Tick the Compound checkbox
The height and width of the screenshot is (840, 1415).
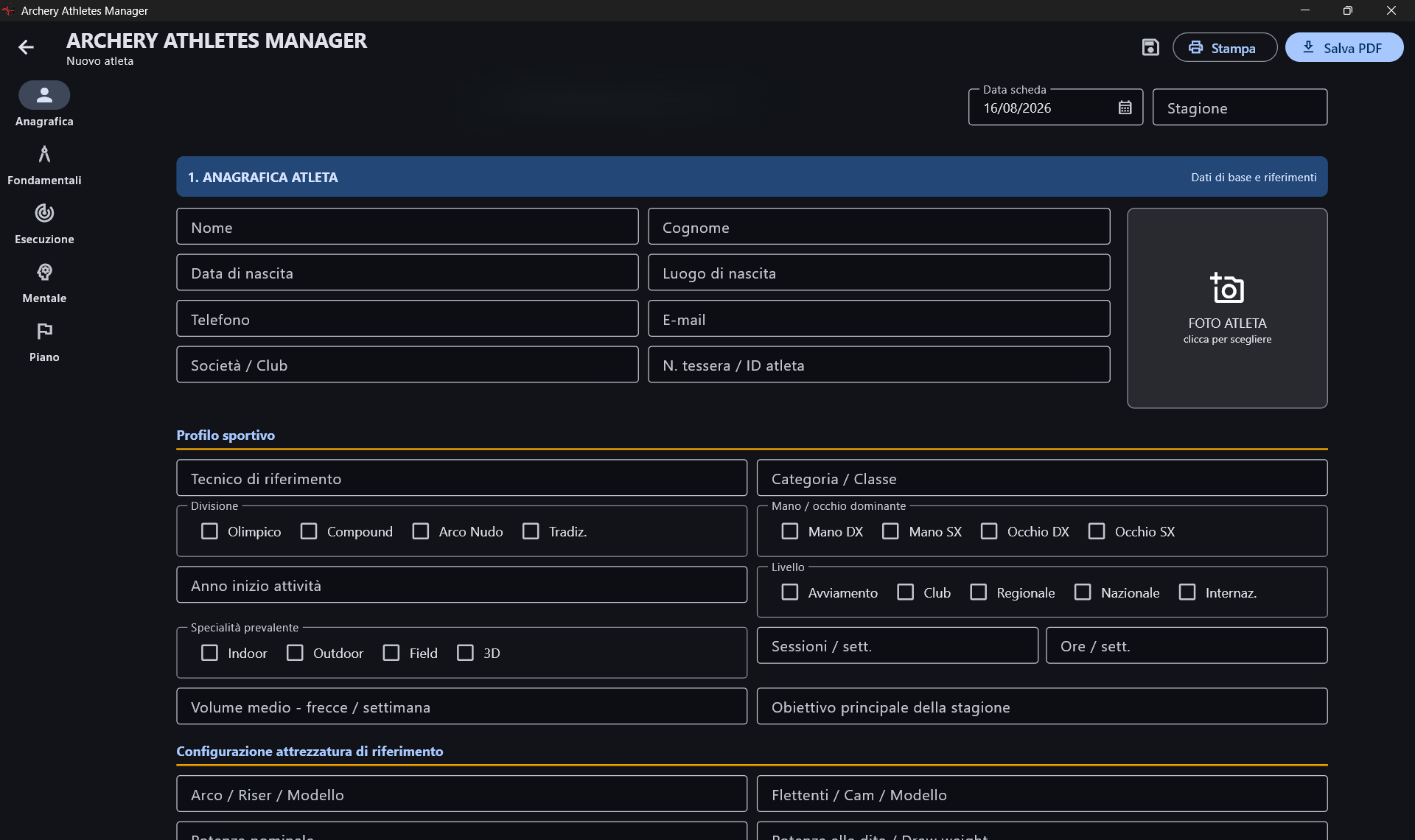click(x=309, y=531)
